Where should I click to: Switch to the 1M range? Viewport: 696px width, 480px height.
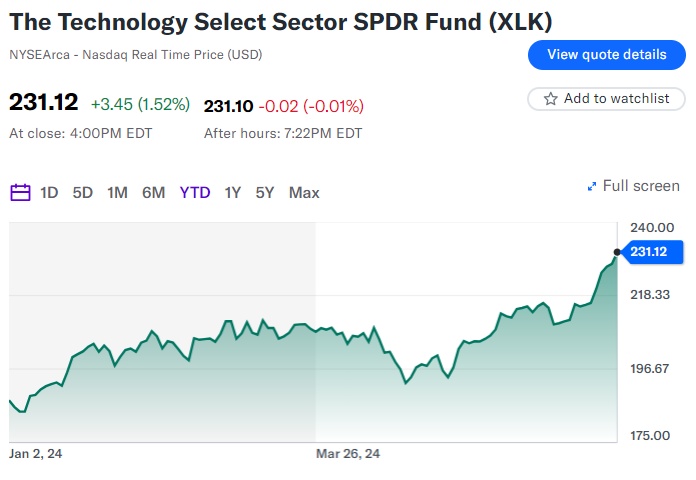[117, 192]
